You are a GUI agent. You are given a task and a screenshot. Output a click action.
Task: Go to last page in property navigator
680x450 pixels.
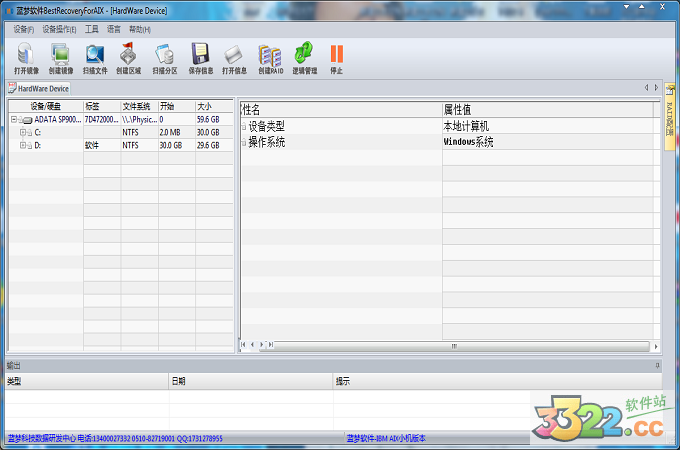click(271, 345)
